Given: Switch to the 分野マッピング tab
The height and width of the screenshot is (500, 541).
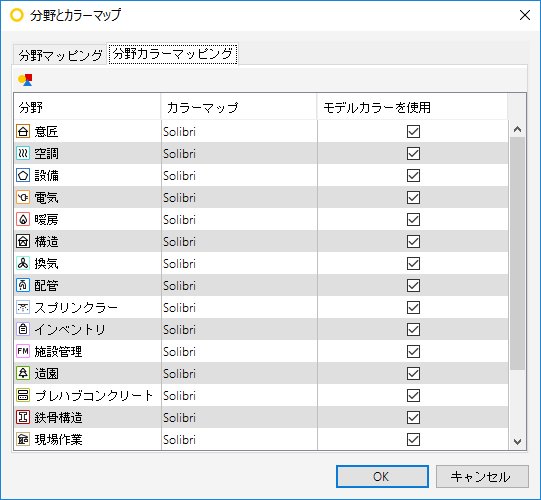Looking at the screenshot, I should [x=60, y=55].
